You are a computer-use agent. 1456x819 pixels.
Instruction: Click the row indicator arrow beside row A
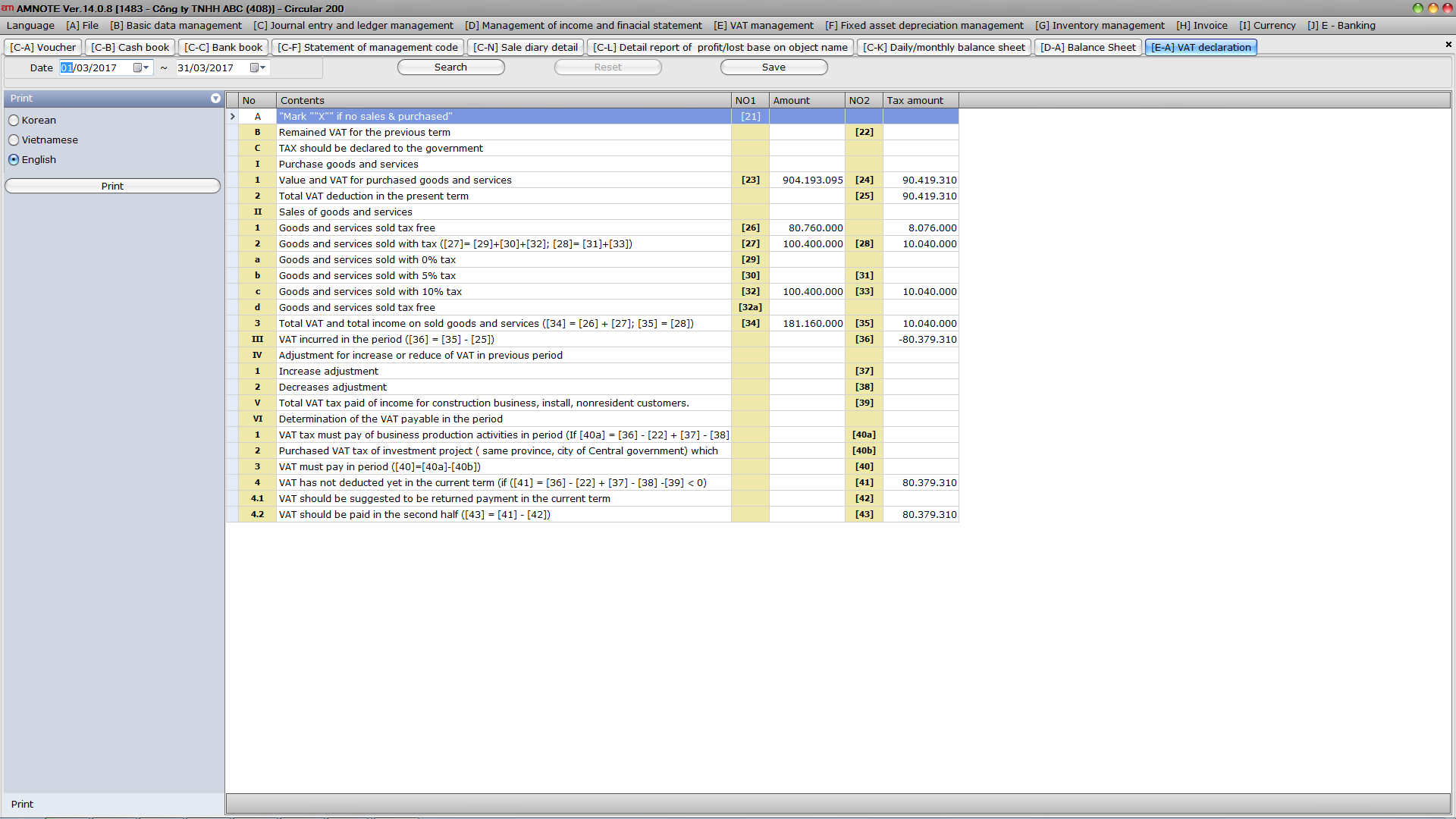coord(233,117)
